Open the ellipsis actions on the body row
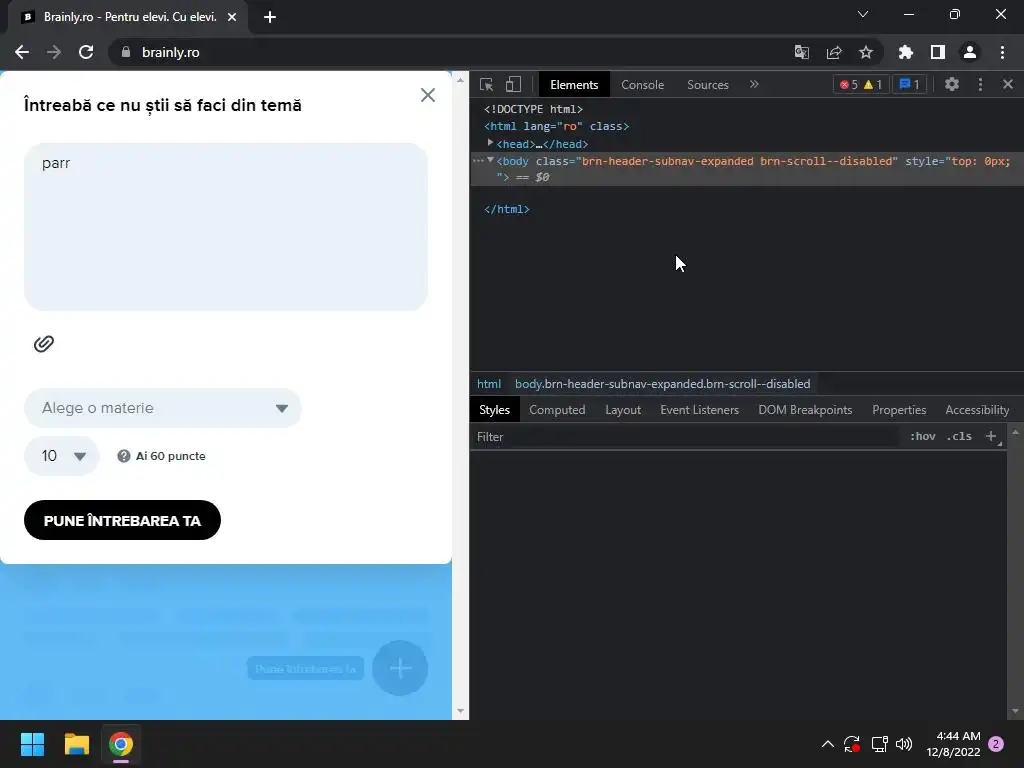 pyautogui.click(x=478, y=160)
